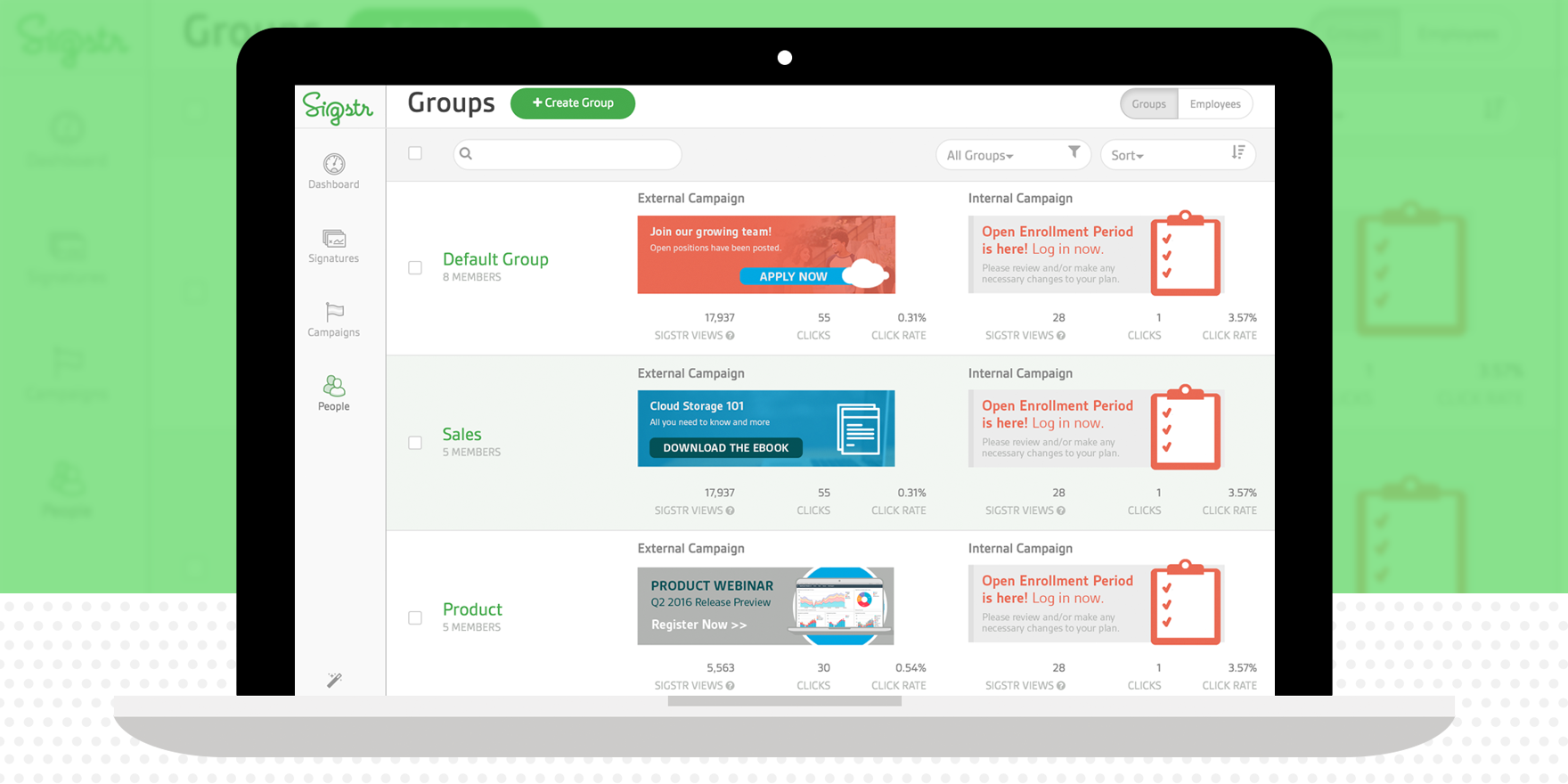Screen dimensions: 1568x784
Task: Click '8 MEMBERS' under Default Group
Action: [472, 277]
